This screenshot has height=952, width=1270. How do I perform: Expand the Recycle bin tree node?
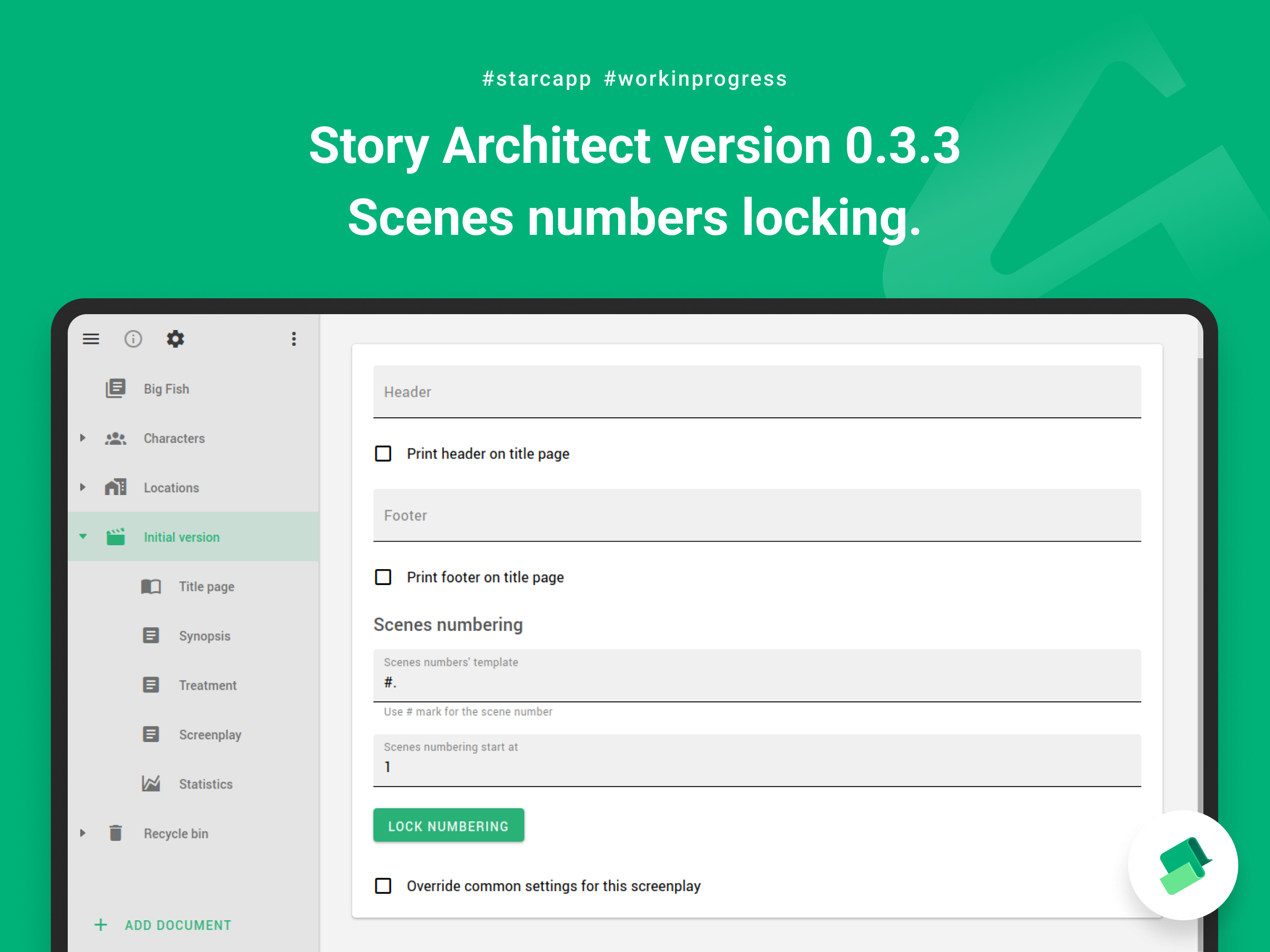[x=83, y=832]
